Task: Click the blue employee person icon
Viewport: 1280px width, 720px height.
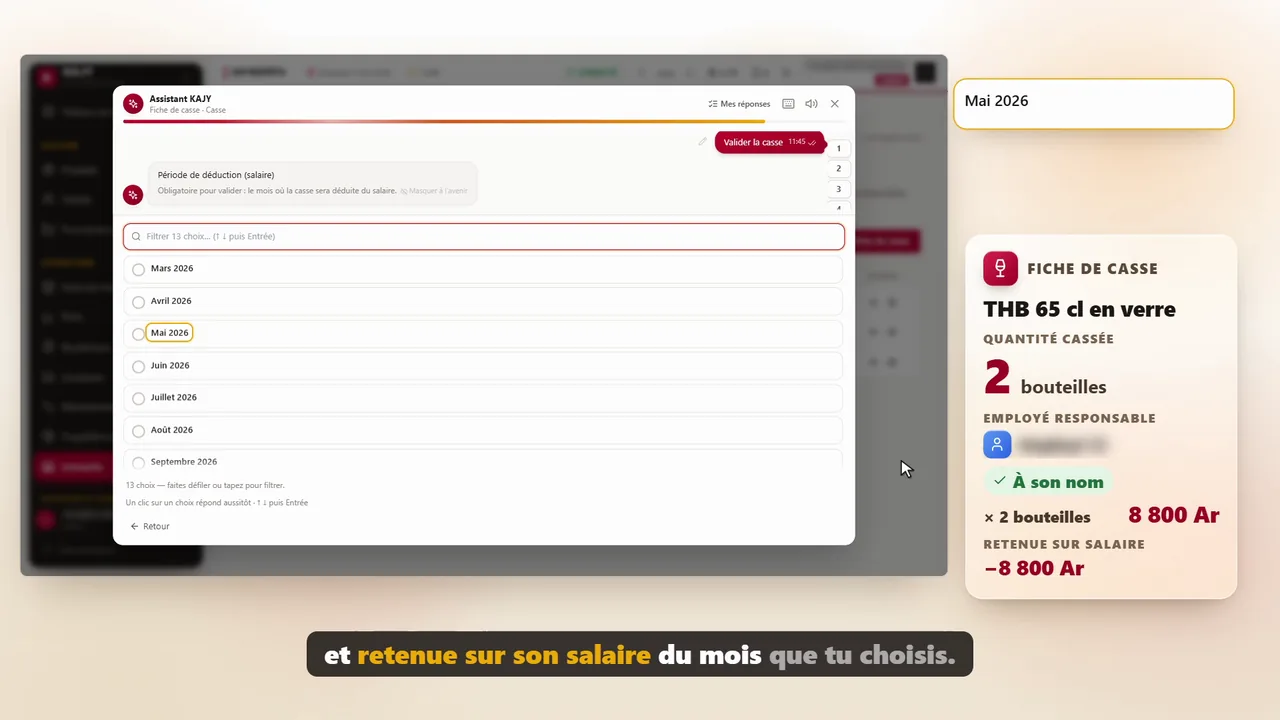Action: (x=997, y=445)
